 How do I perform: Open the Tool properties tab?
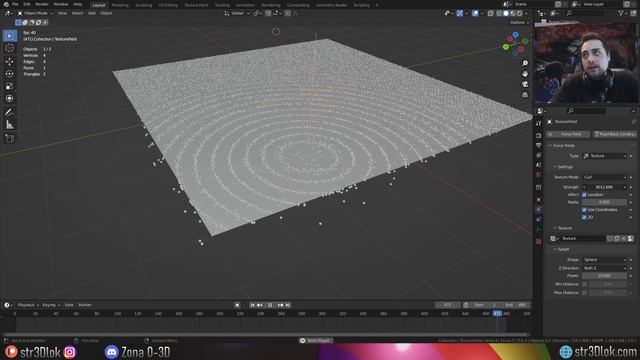coord(539,123)
